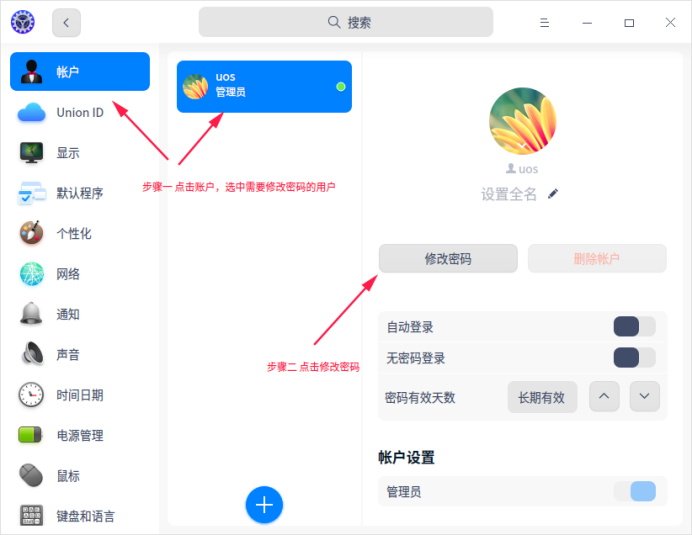Open the Union ID settings section
This screenshot has width=692, height=535.
tap(80, 113)
